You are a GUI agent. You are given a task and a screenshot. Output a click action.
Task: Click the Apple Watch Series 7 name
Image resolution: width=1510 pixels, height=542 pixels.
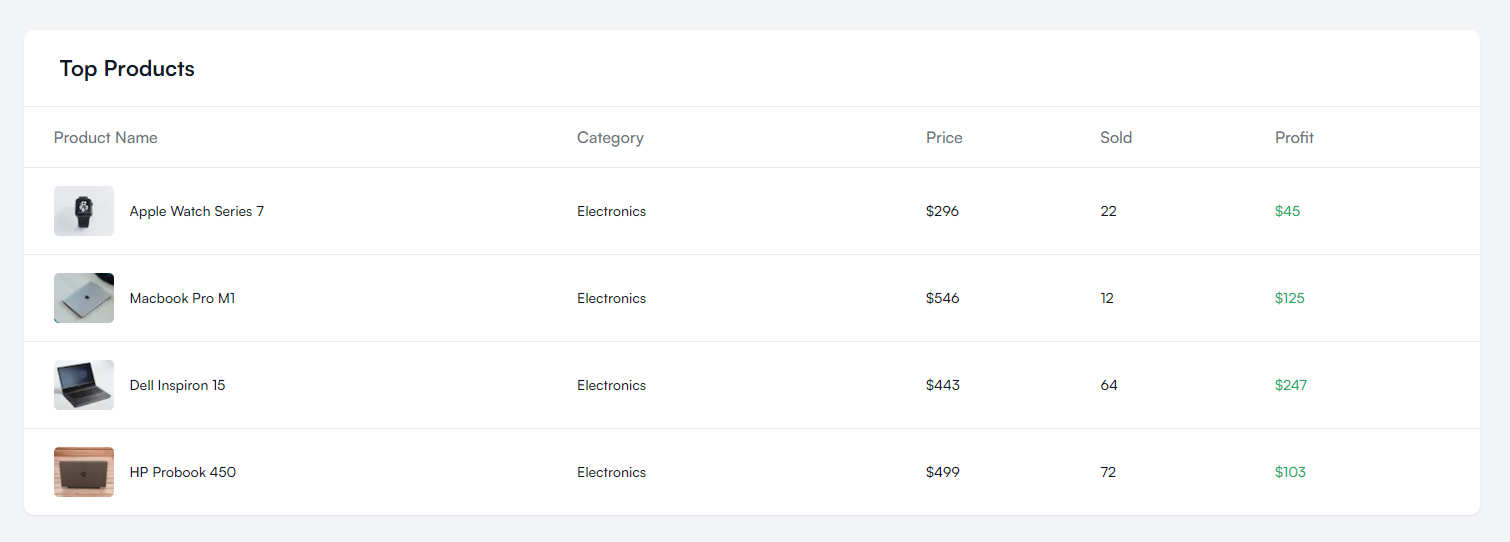pos(197,211)
